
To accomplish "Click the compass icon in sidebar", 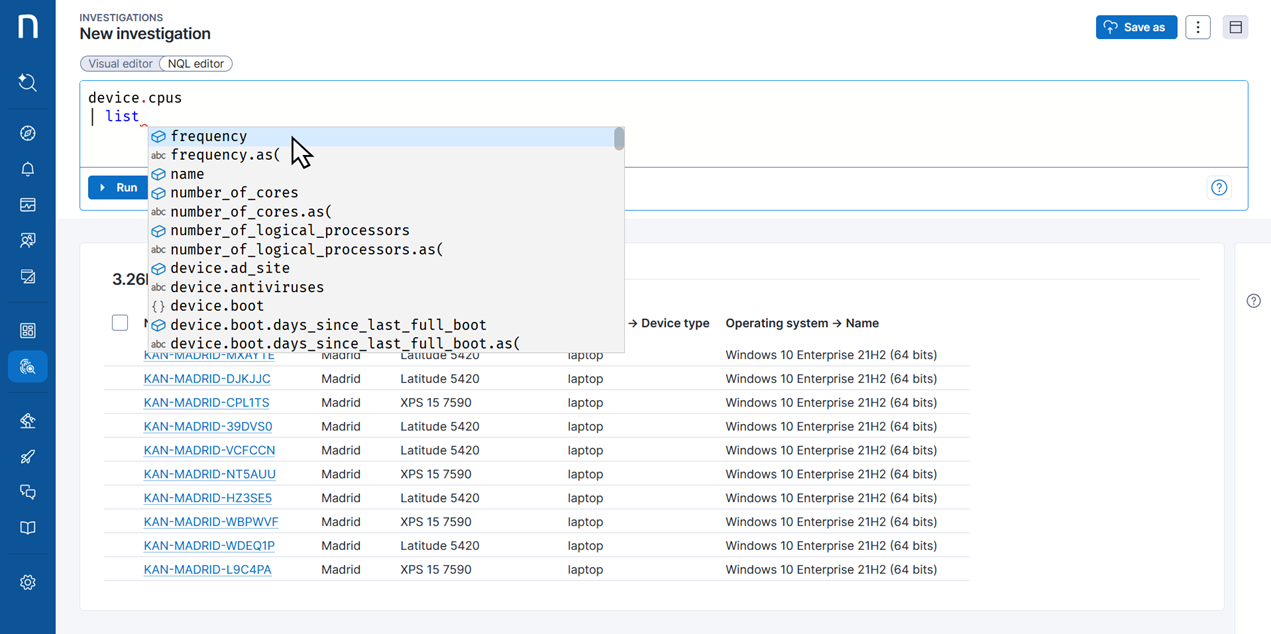I will coord(27,133).
